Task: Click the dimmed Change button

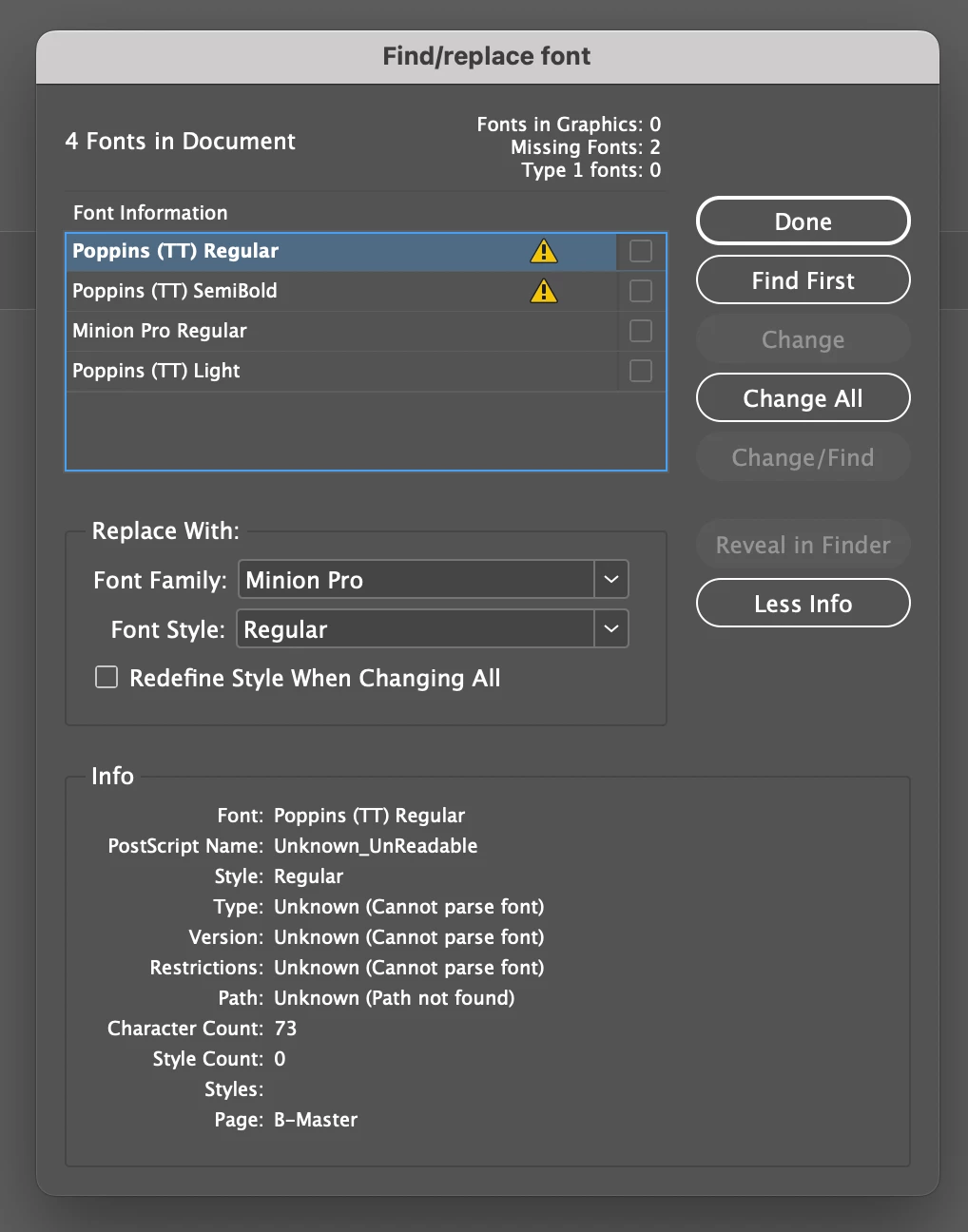Action: (803, 339)
